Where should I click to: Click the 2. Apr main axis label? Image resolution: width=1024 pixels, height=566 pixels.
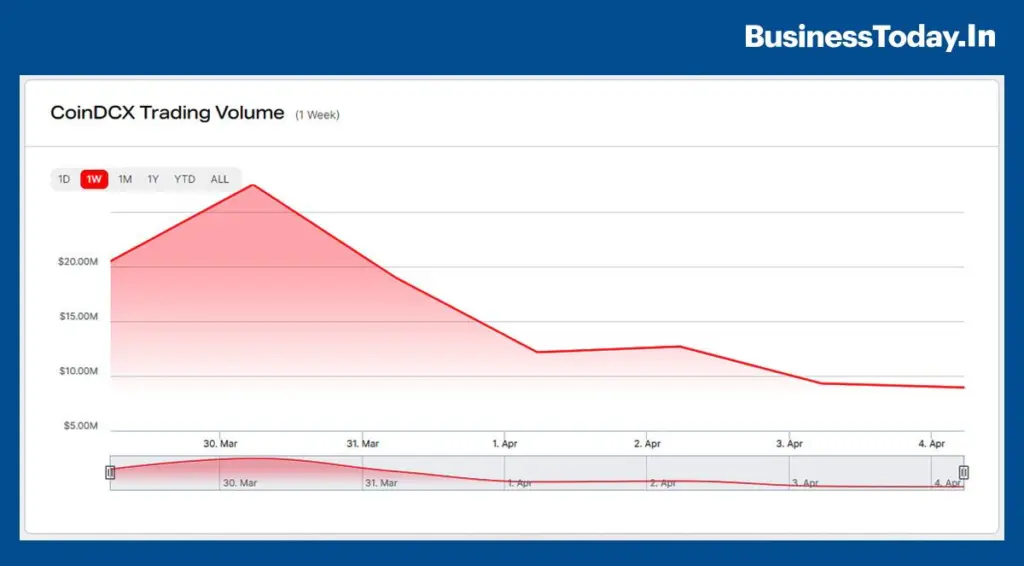tap(647, 444)
